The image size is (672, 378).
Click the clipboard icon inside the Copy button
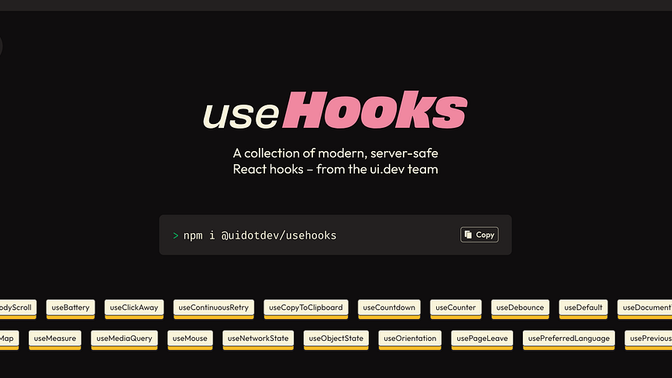click(468, 235)
